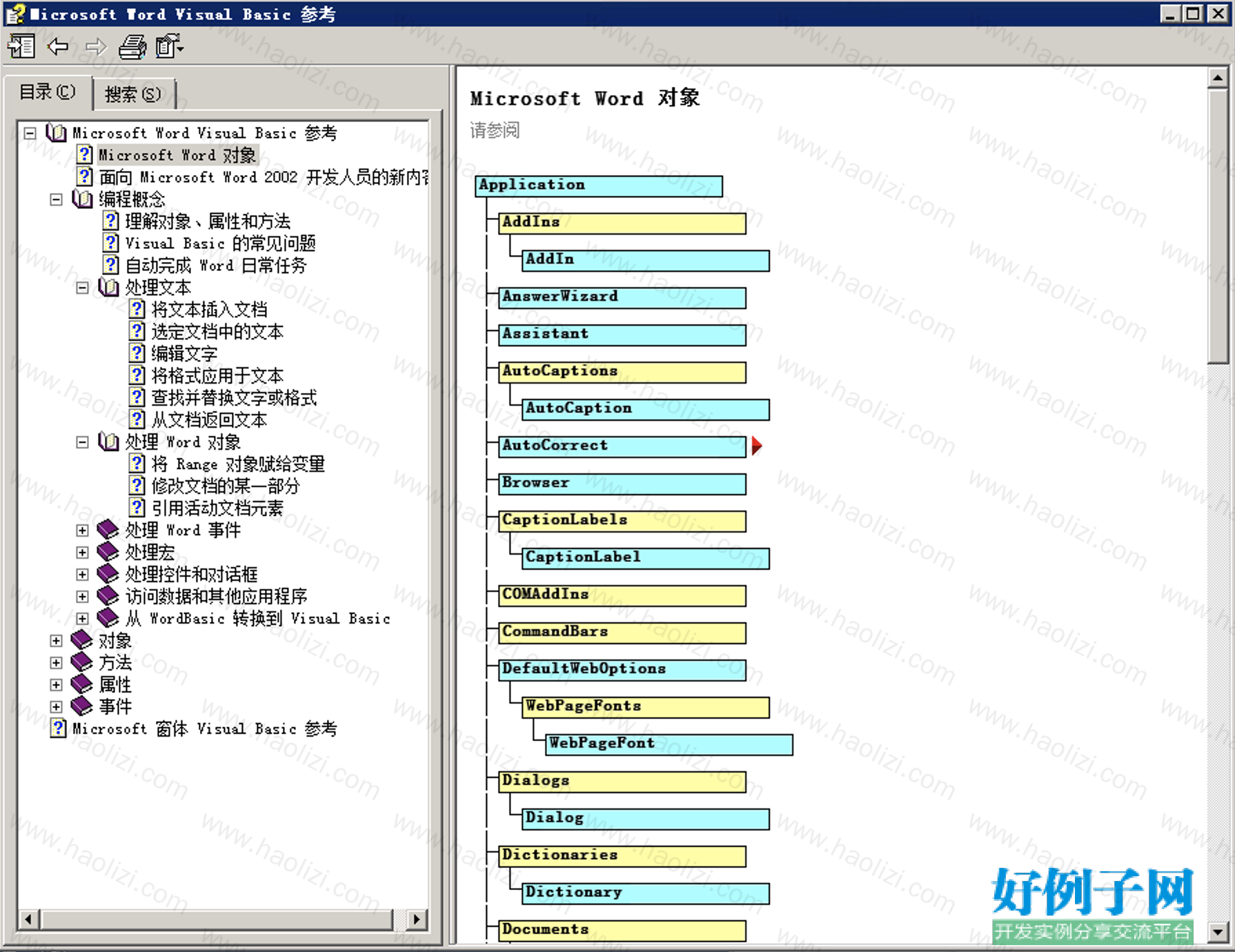Screen dimensions: 1235x952
Task: Open the AutoCorrect object box
Action: coord(622,447)
